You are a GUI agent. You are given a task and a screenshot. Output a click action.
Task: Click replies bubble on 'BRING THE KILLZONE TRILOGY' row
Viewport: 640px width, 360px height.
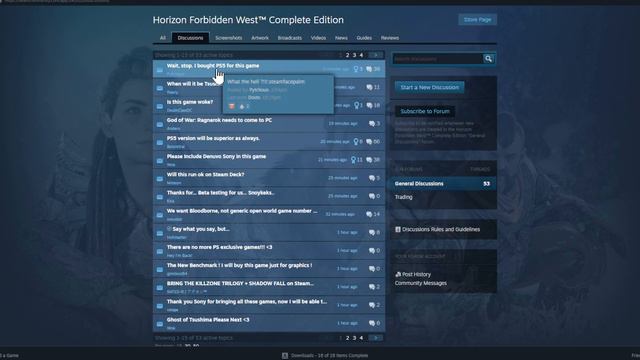pos(371,287)
